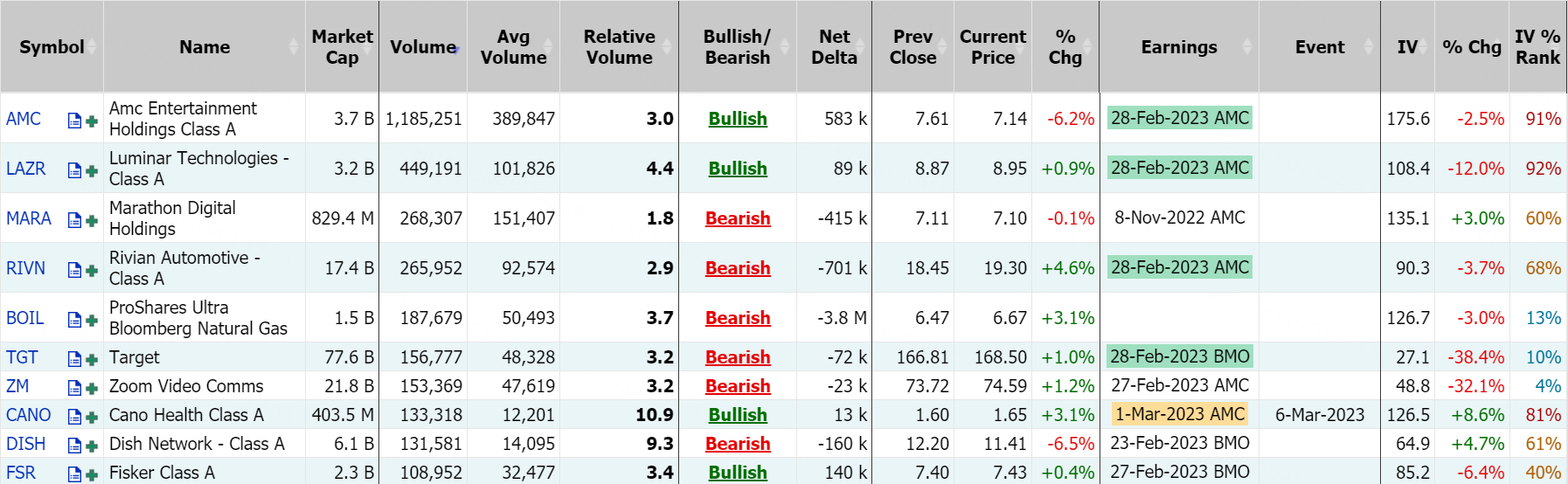Toggle sorting on the Volume column header
Viewport: 1568px width, 484px height.
tap(423, 47)
